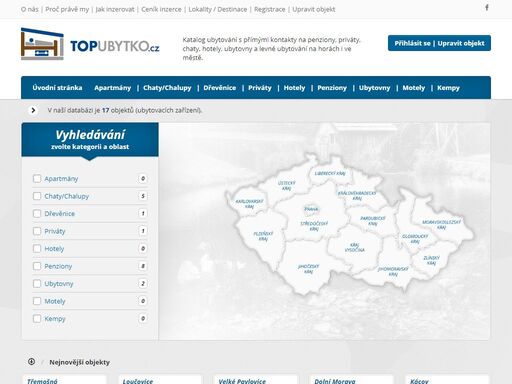Screen dimensions: 512x384
Task: Follow the Registrace link
Action: point(270,9)
